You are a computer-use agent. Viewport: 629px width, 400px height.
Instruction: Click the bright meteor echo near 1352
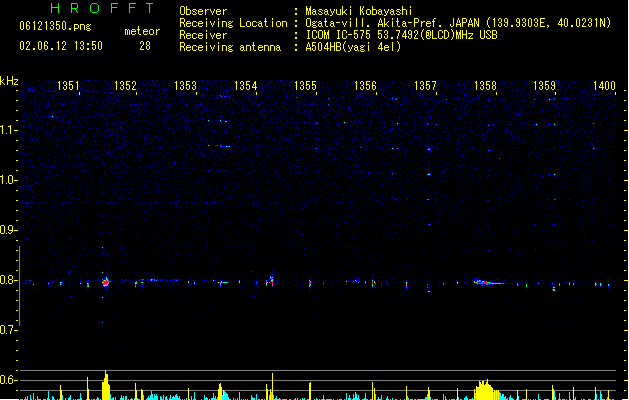(106, 282)
